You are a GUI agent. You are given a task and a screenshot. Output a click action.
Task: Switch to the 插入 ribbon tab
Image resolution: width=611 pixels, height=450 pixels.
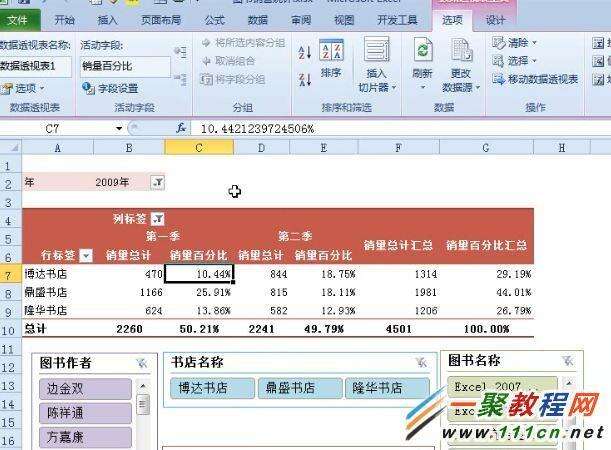[x=108, y=20]
